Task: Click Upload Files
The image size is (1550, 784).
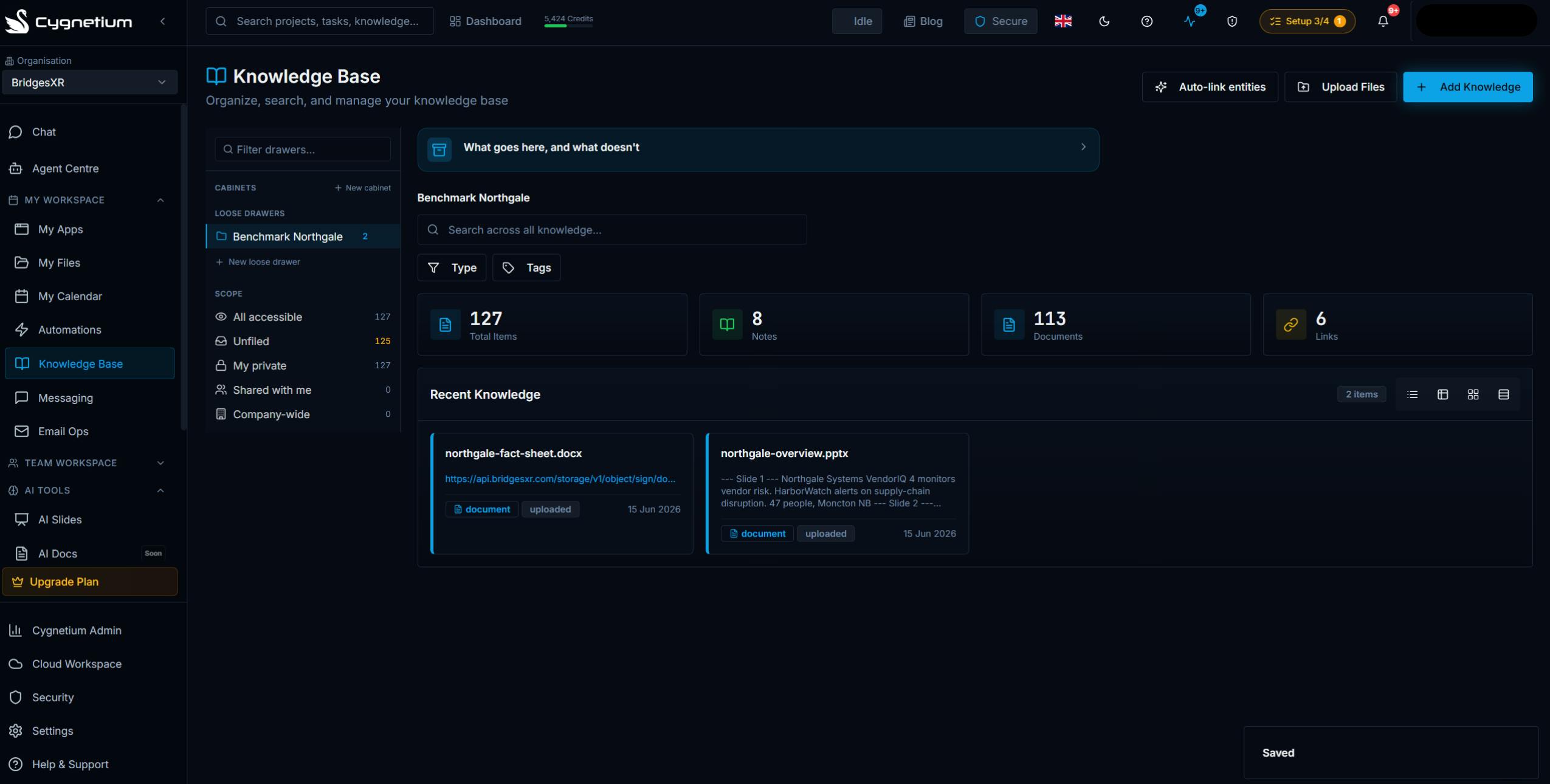Action: [x=1340, y=87]
